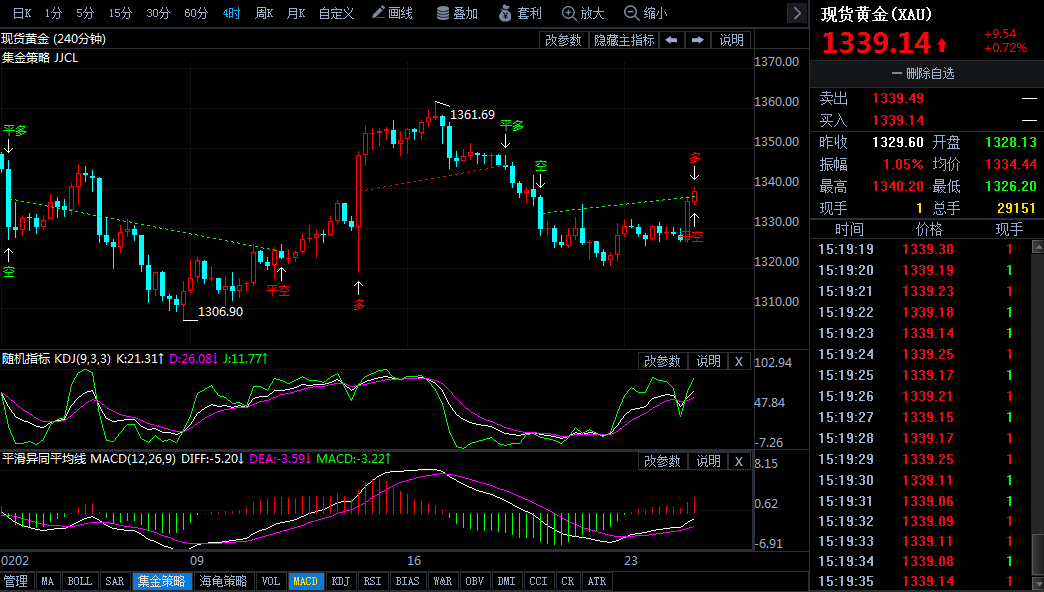Select the 4时 timeframe
1044x592 pixels.
coord(231,13)
